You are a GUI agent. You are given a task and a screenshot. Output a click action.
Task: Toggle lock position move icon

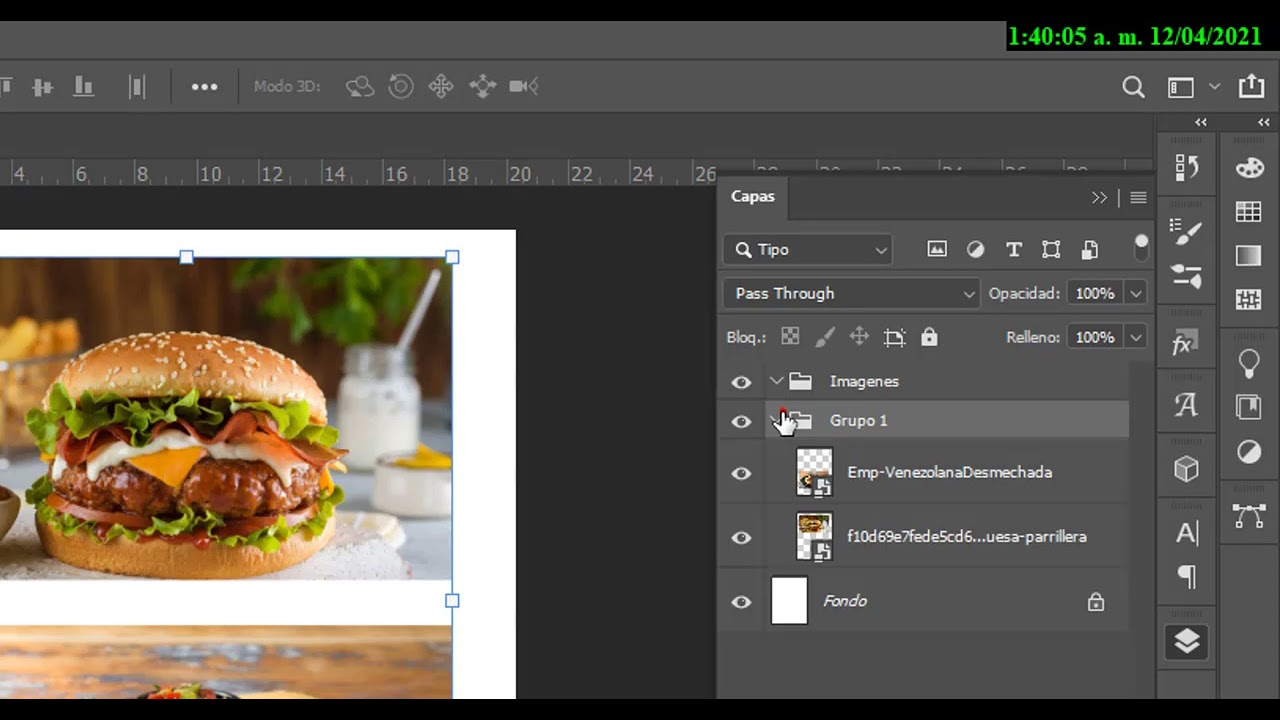tap(859, 337)
